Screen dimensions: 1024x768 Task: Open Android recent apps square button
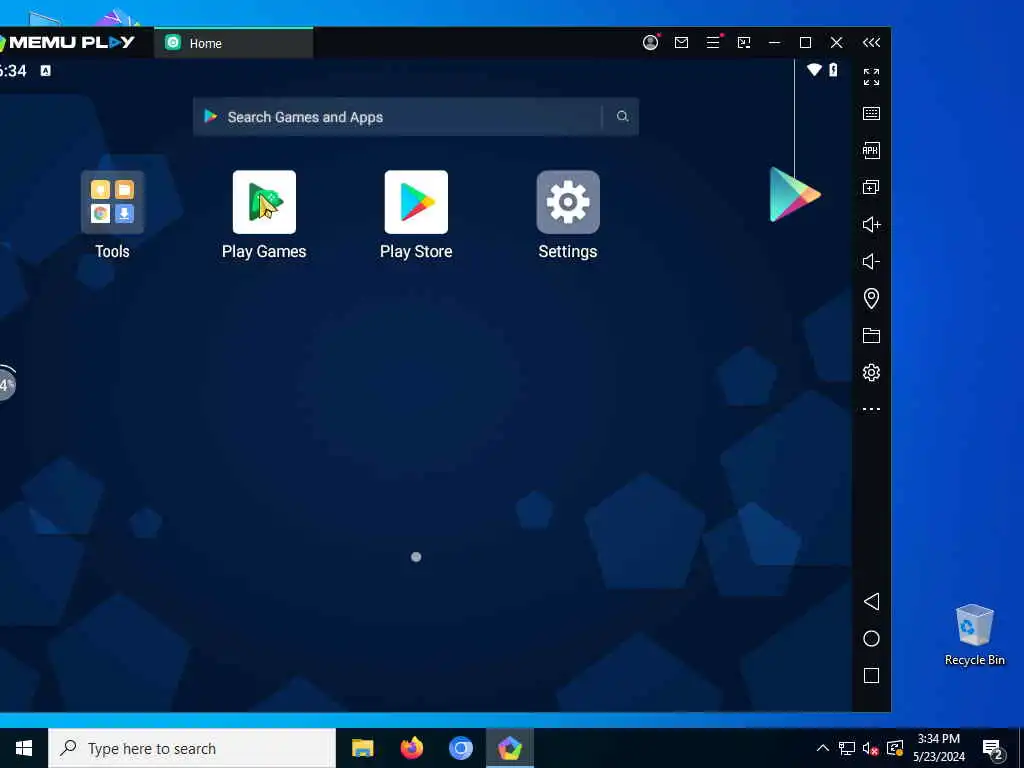coord(871,675)
